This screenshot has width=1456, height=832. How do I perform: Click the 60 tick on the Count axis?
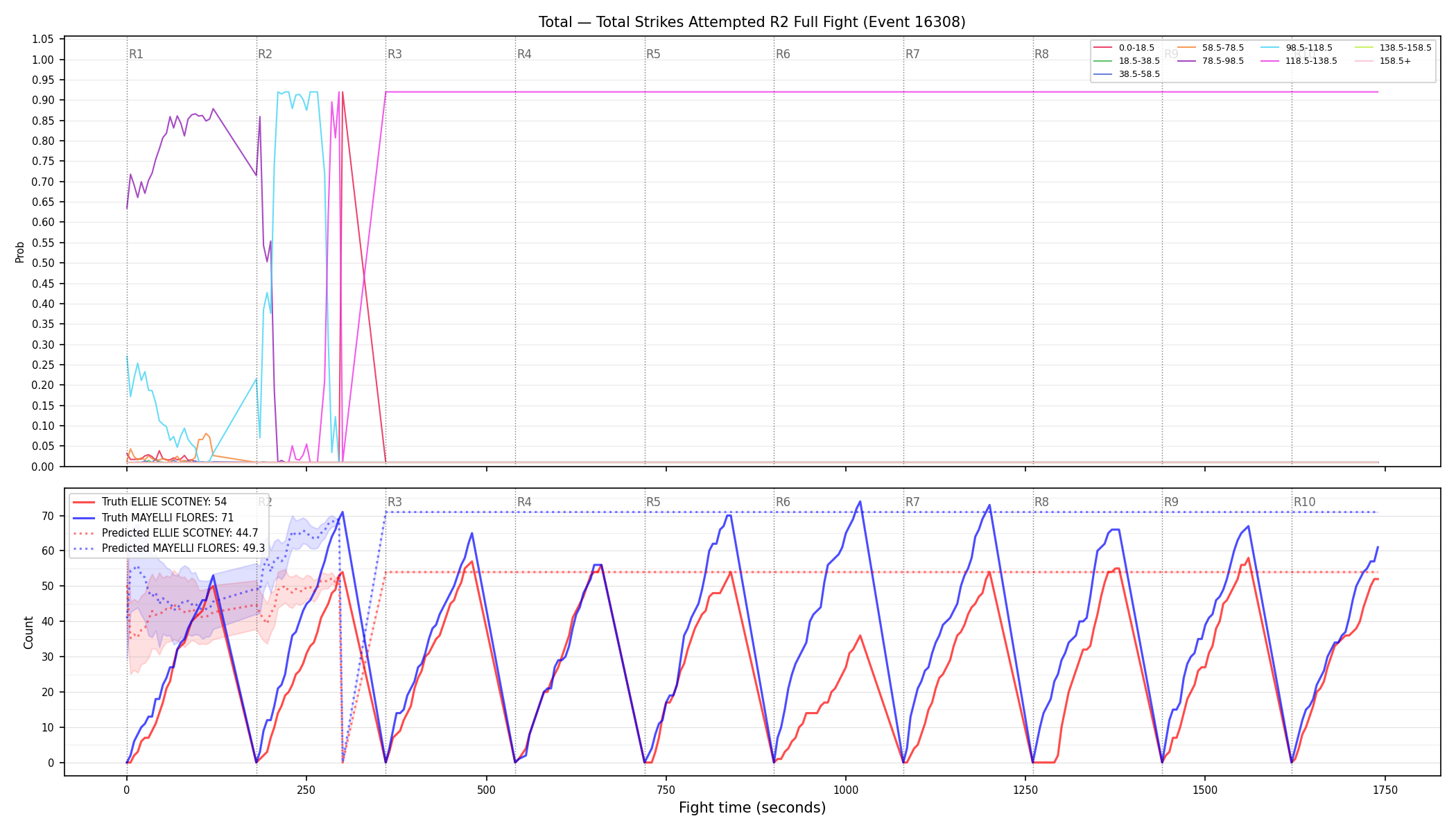pyautogui.click(x=48, y=551)
